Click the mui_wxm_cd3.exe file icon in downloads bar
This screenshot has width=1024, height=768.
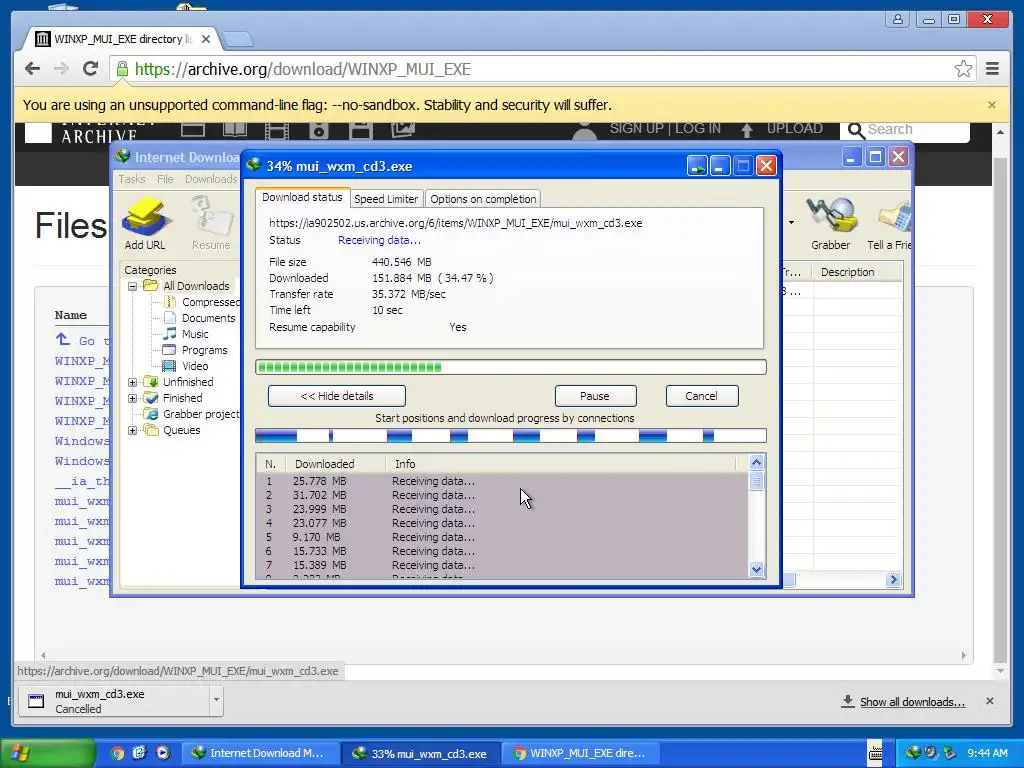coord(36,701)
